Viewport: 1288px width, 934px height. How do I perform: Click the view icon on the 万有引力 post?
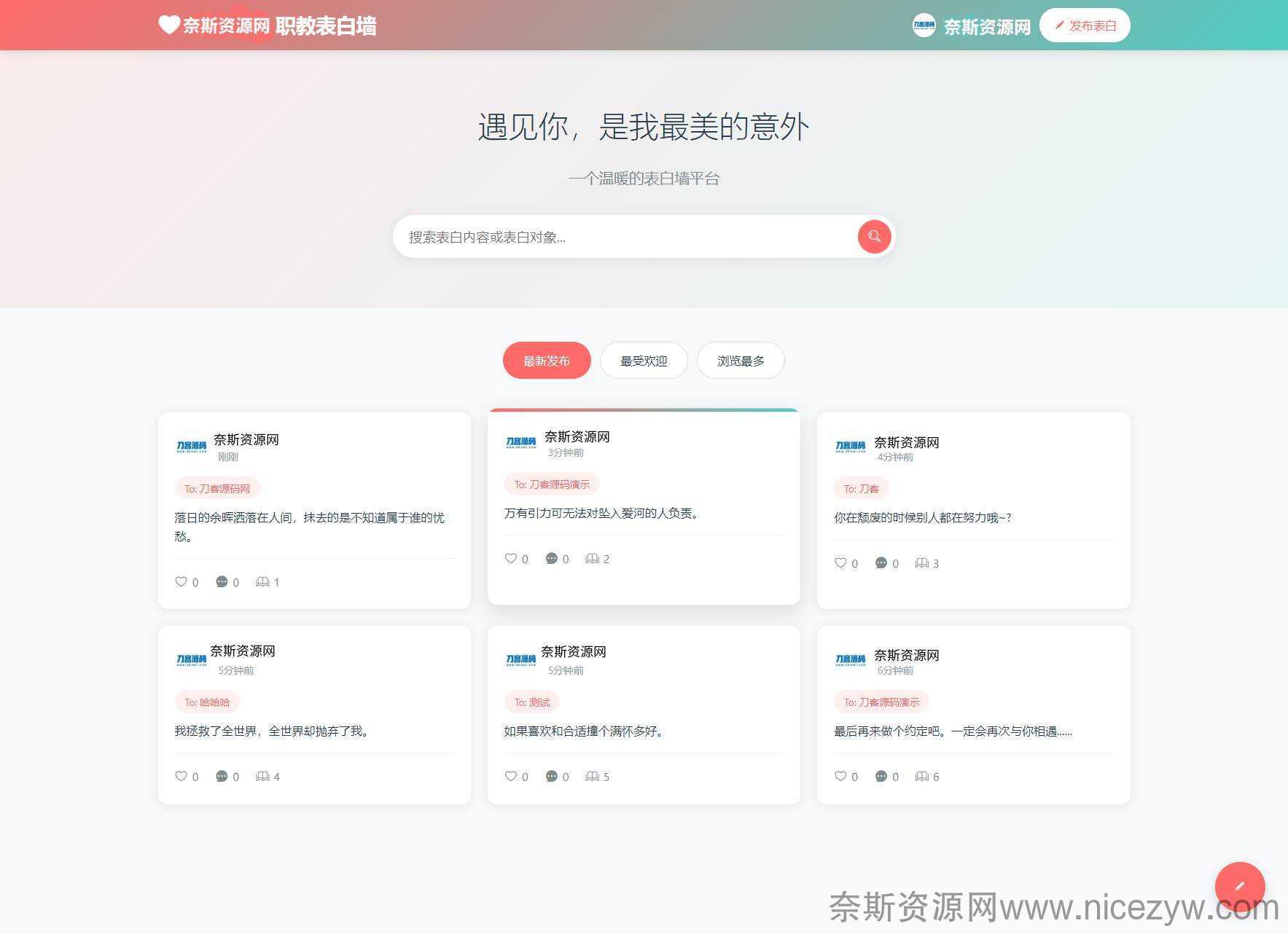click(592, 558)
